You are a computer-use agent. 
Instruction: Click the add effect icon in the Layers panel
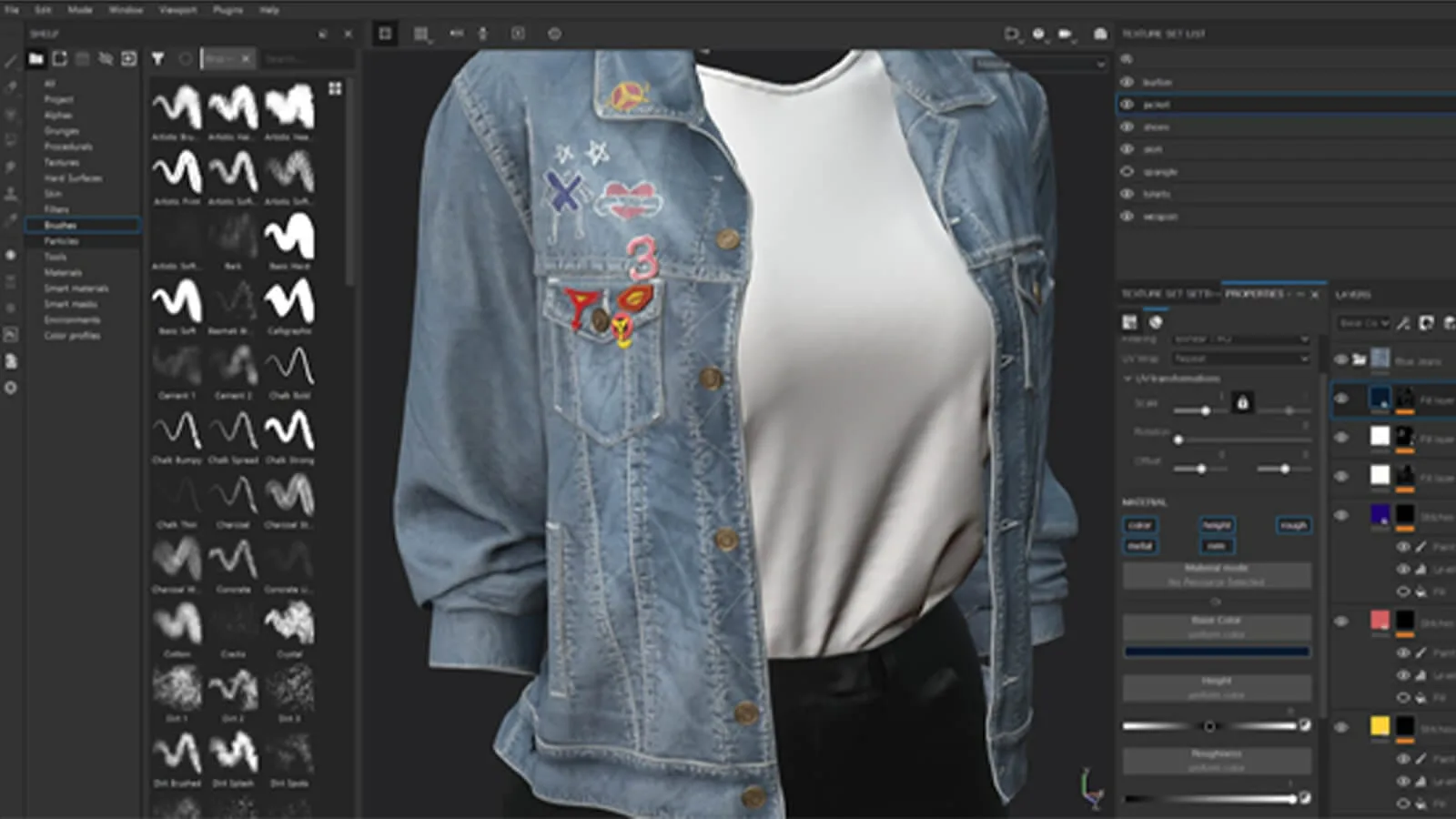(1404, 322)
